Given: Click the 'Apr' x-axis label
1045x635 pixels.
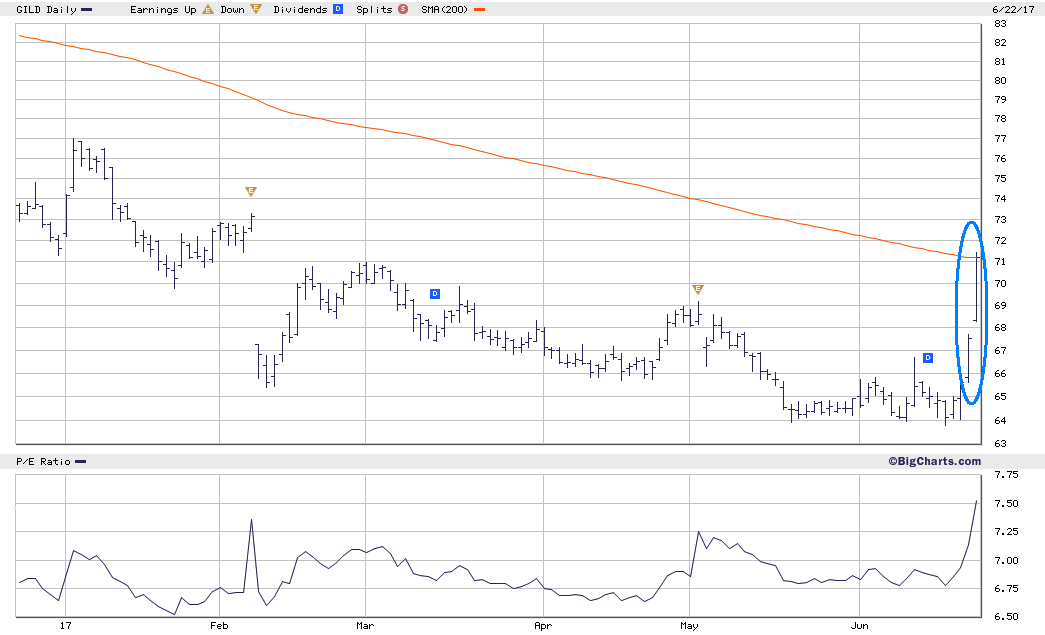Looking at the screenshot, I should click(543, 626).
